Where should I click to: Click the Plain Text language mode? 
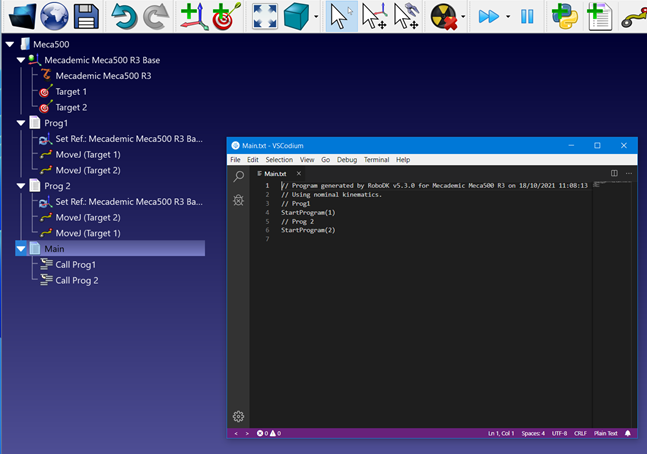tap(606, 433)
